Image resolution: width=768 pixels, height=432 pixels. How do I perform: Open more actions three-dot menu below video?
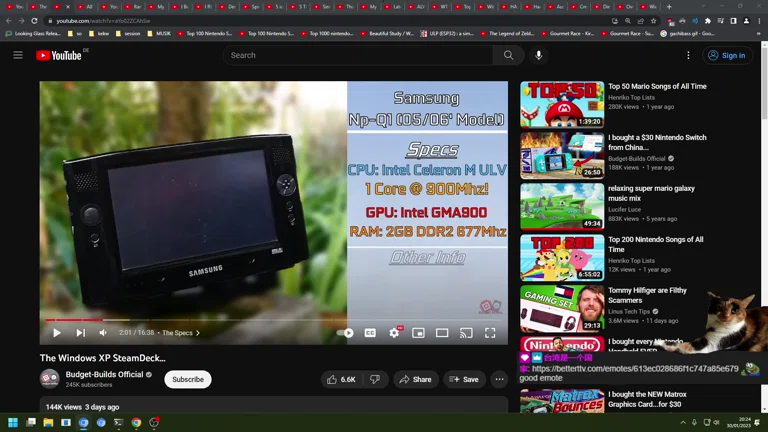click(499, 380)
